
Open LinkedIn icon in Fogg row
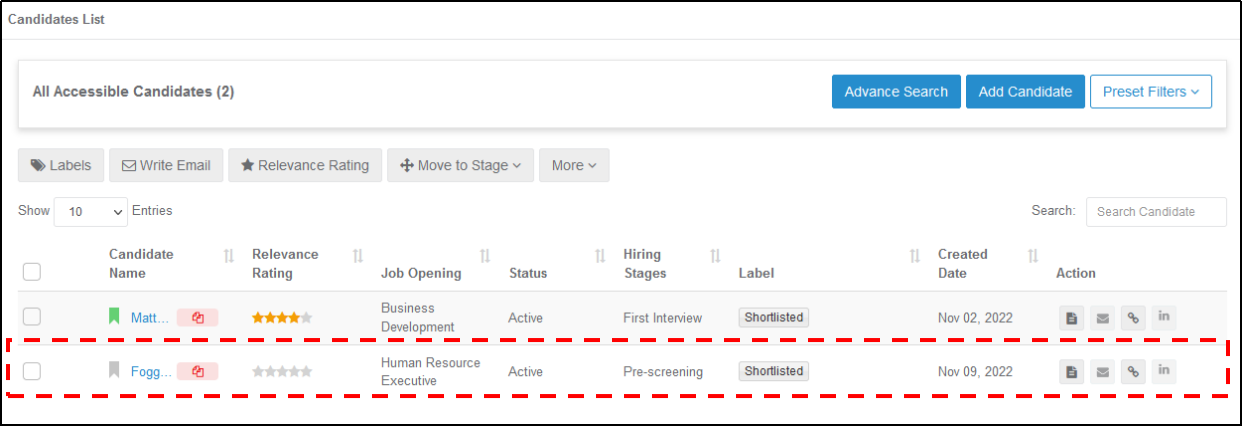point(1164,371)
